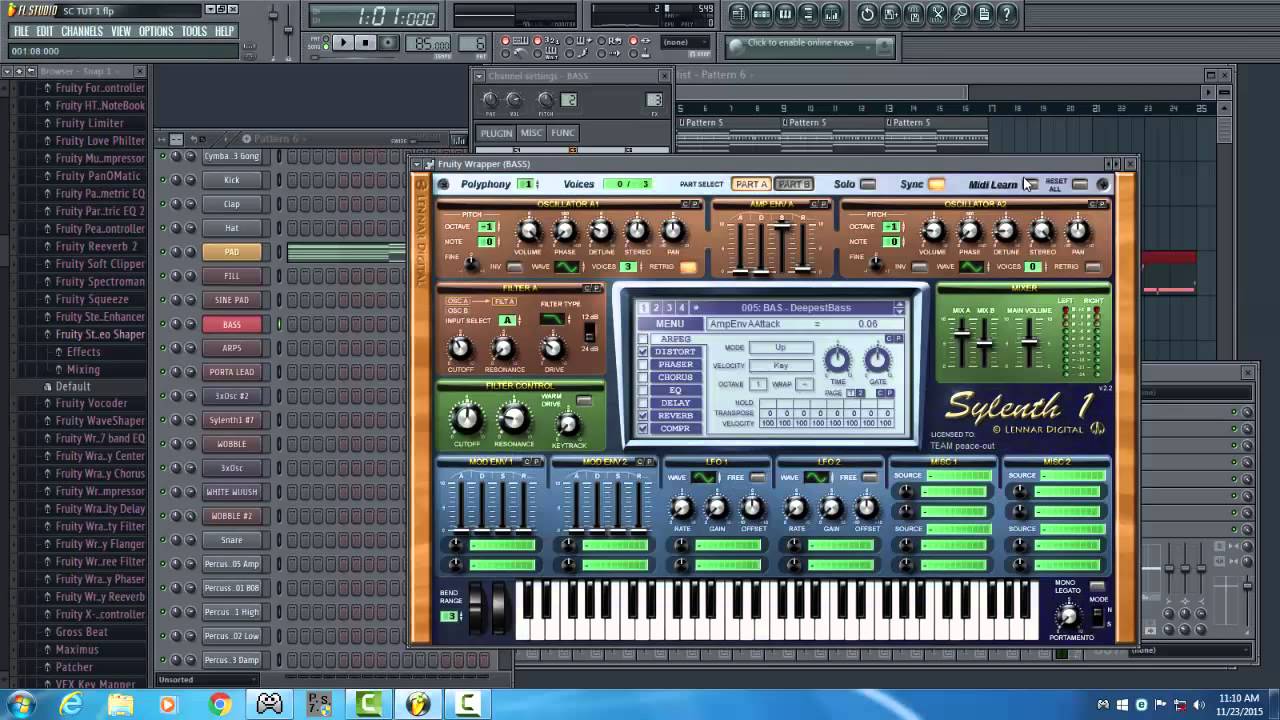
Task: Toggle the Mono Legato switch
Action: click(x=1097, y=587)
